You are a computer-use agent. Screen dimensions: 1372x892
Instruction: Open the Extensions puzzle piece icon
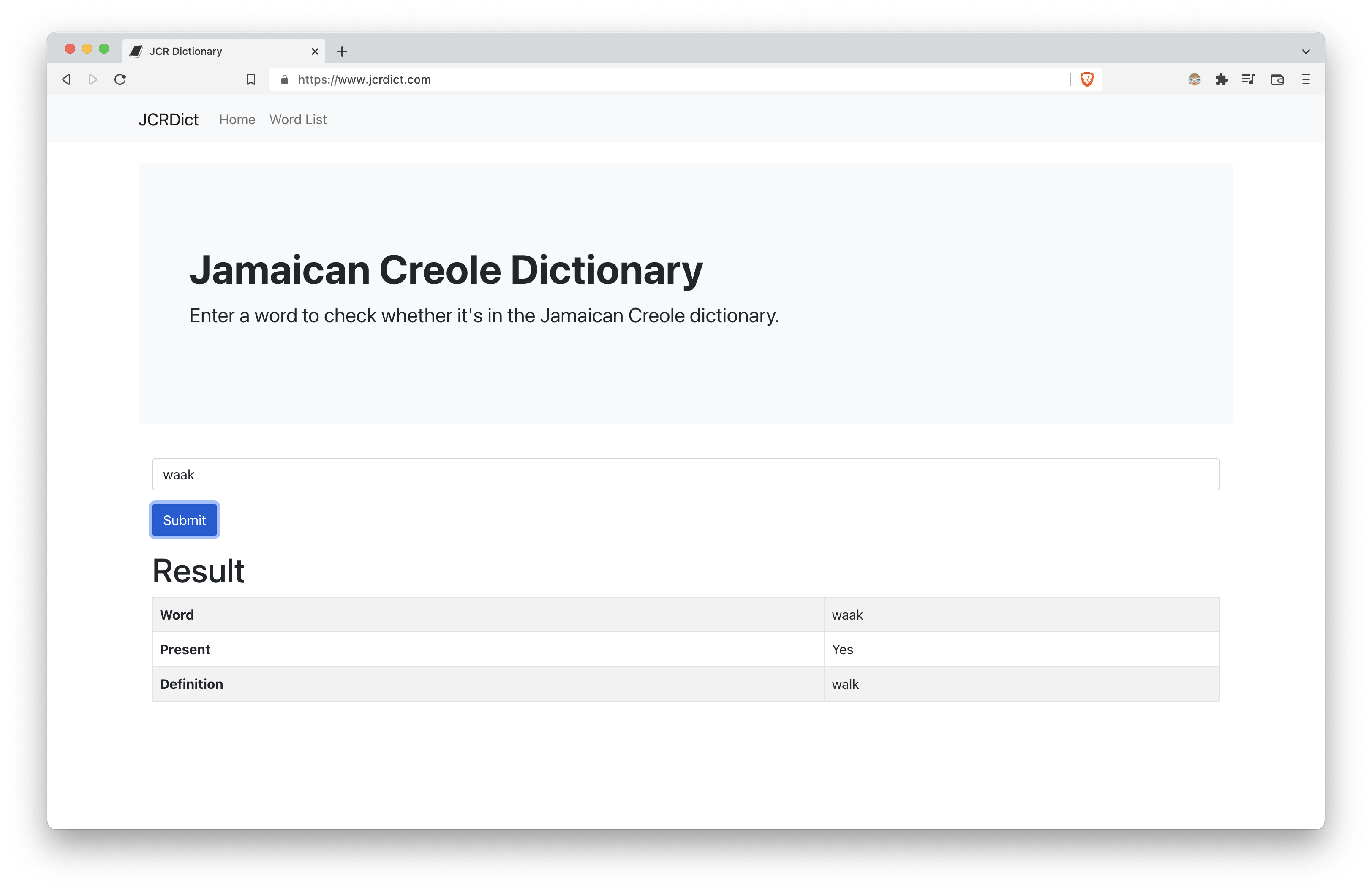1222,79
